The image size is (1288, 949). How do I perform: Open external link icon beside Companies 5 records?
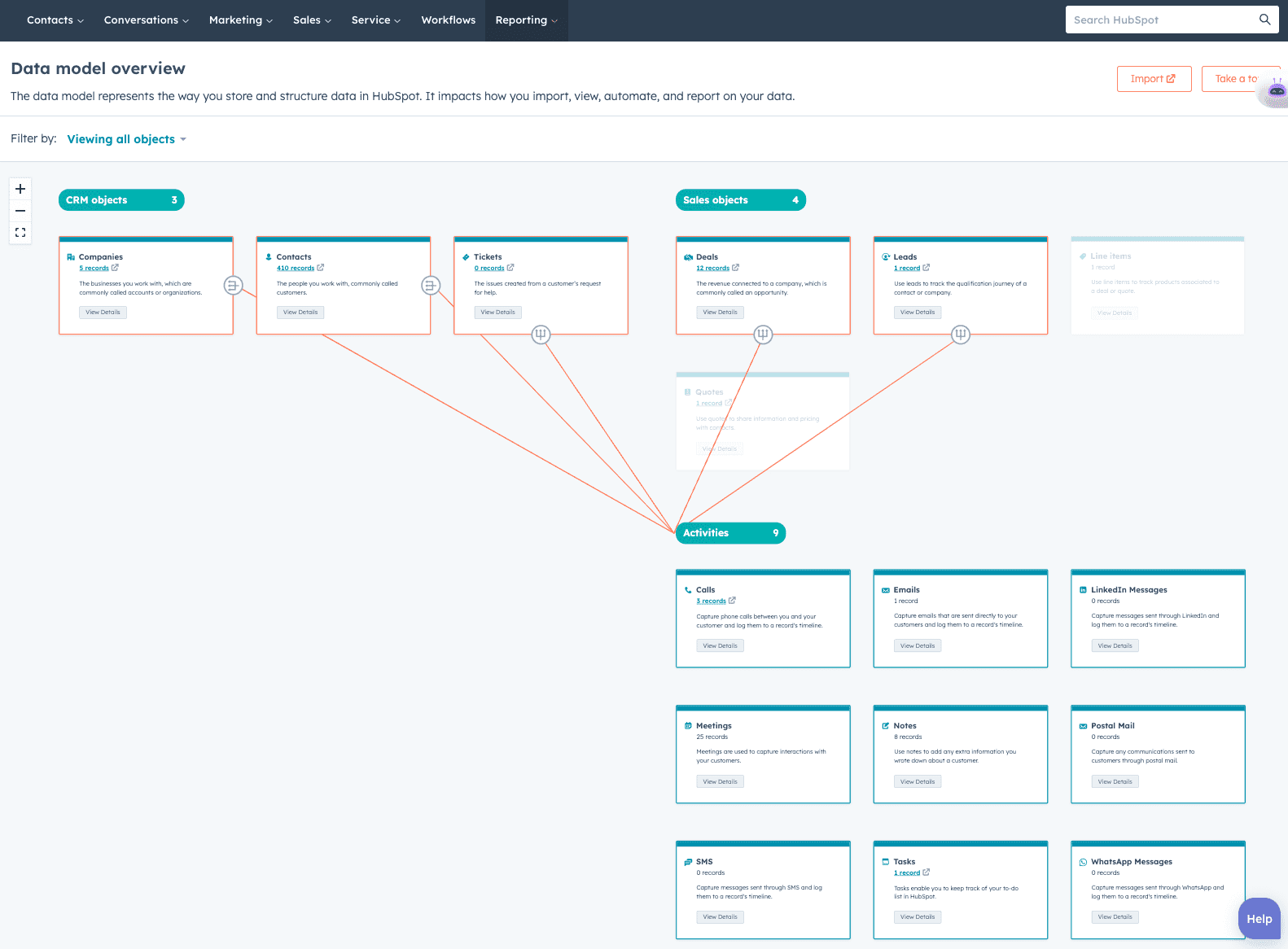click(x=115, y=268)
